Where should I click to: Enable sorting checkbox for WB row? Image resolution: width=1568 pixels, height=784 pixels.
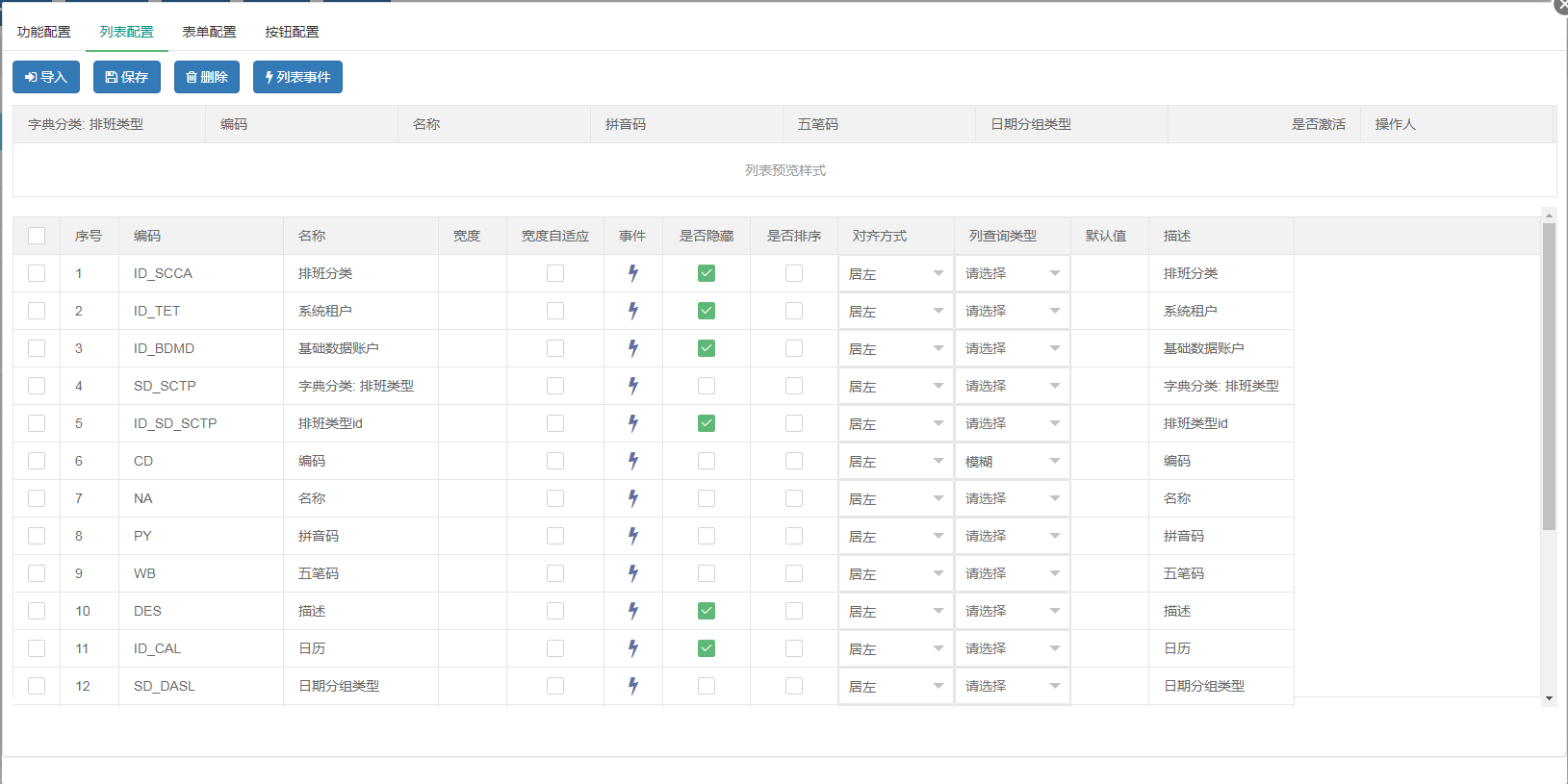(794, 573)
